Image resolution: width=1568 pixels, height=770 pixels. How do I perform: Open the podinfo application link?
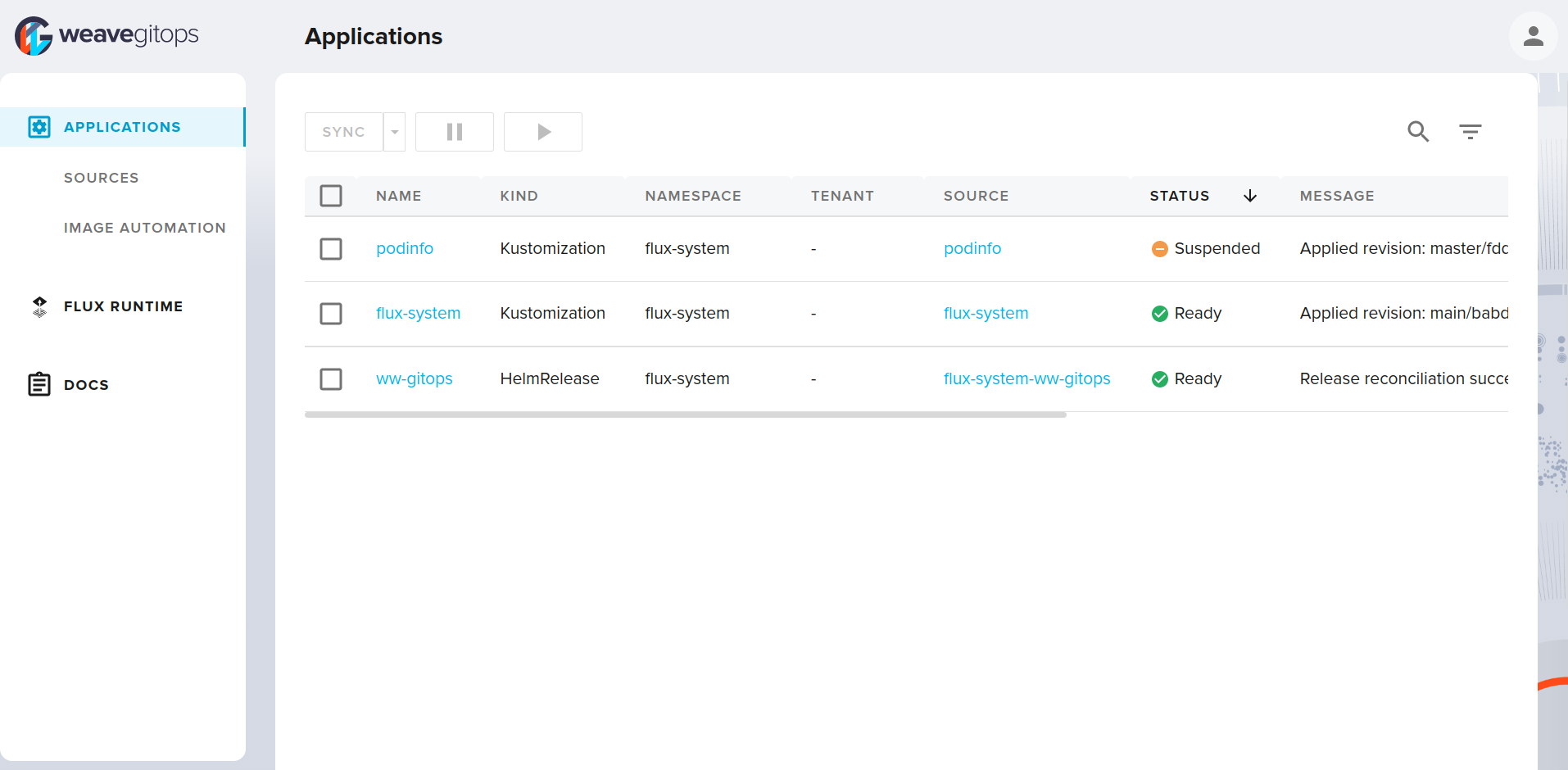point(405,248)
